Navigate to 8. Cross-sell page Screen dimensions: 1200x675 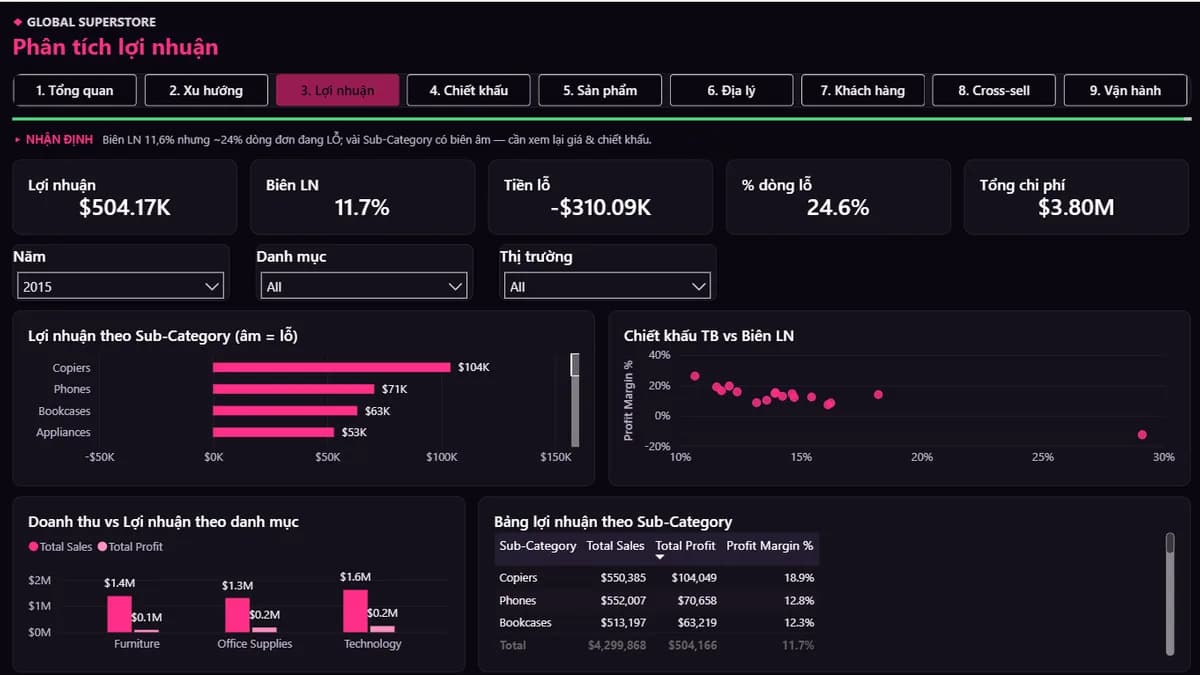pyautogui.click(x=993, y=90)
